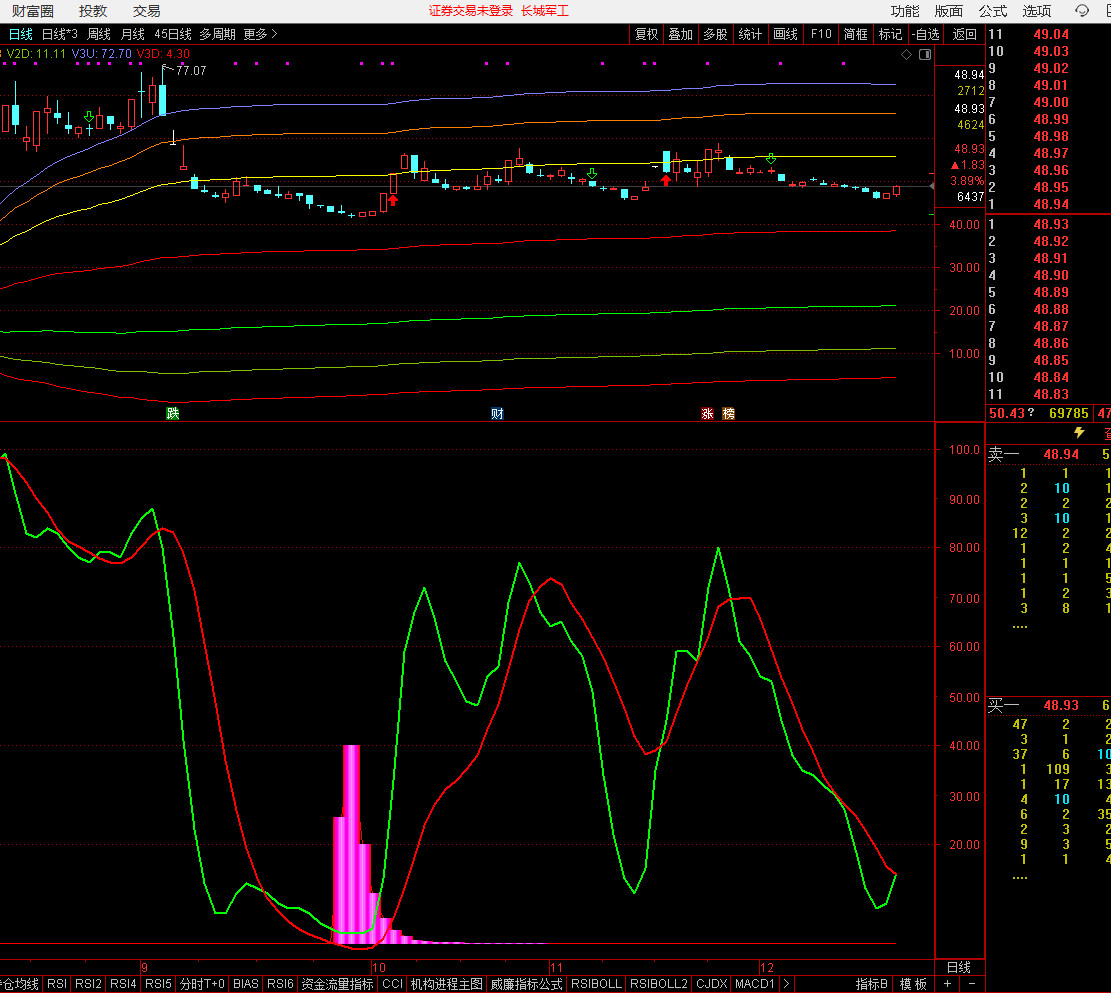
Task: Select the RSI4 indicator tab
Action: pos(123,984)
